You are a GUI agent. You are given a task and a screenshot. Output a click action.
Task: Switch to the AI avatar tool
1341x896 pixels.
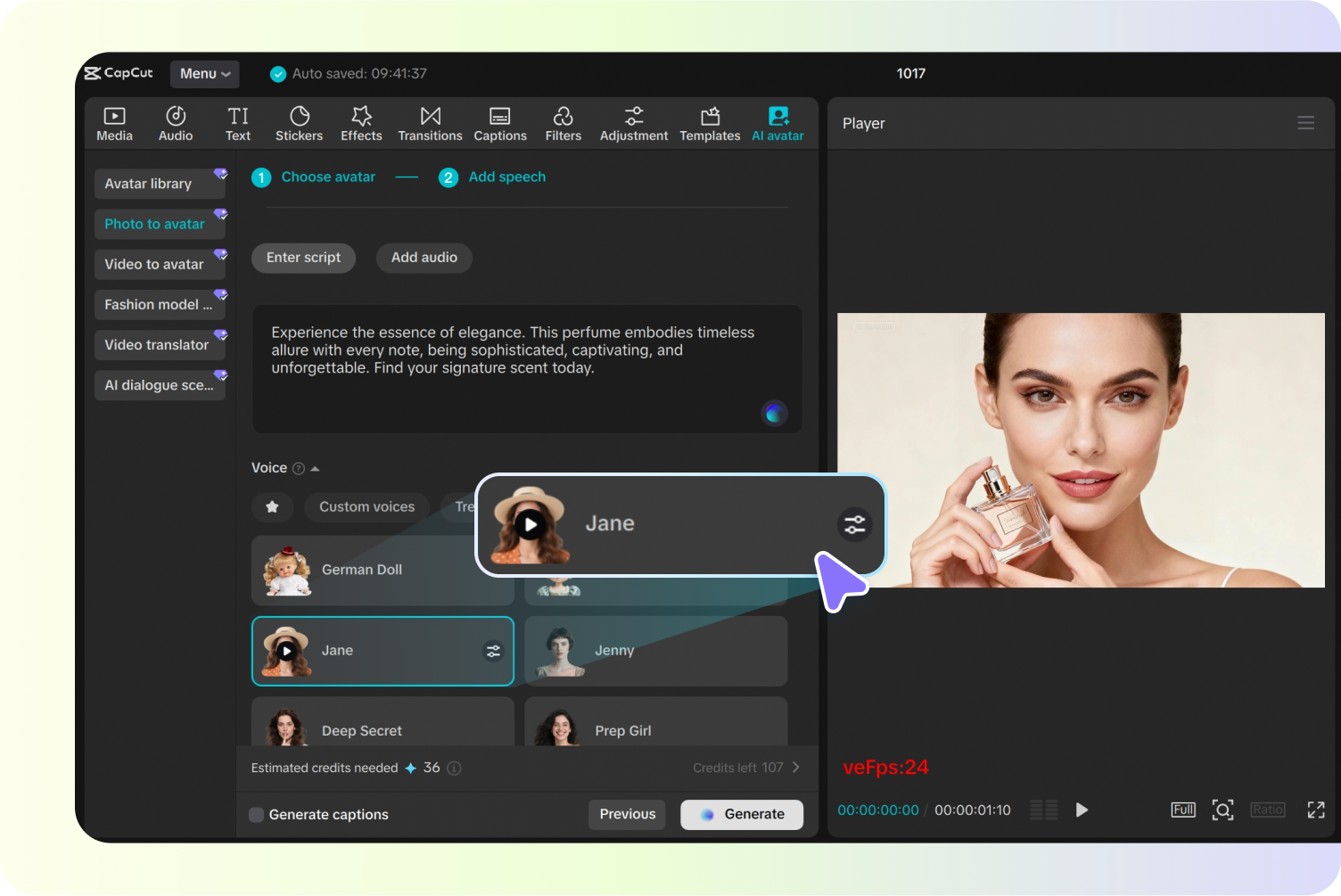click(777, 123)
